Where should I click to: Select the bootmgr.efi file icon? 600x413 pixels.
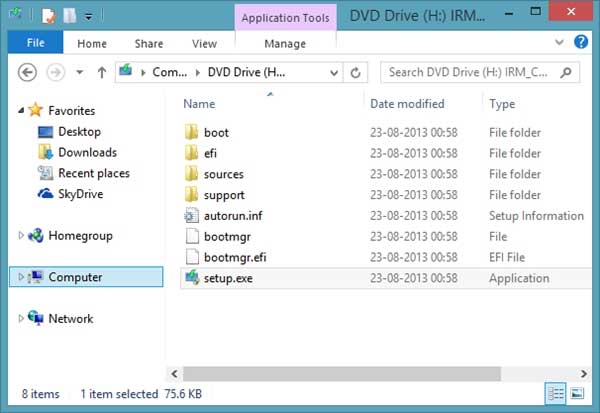coord(192,257)
